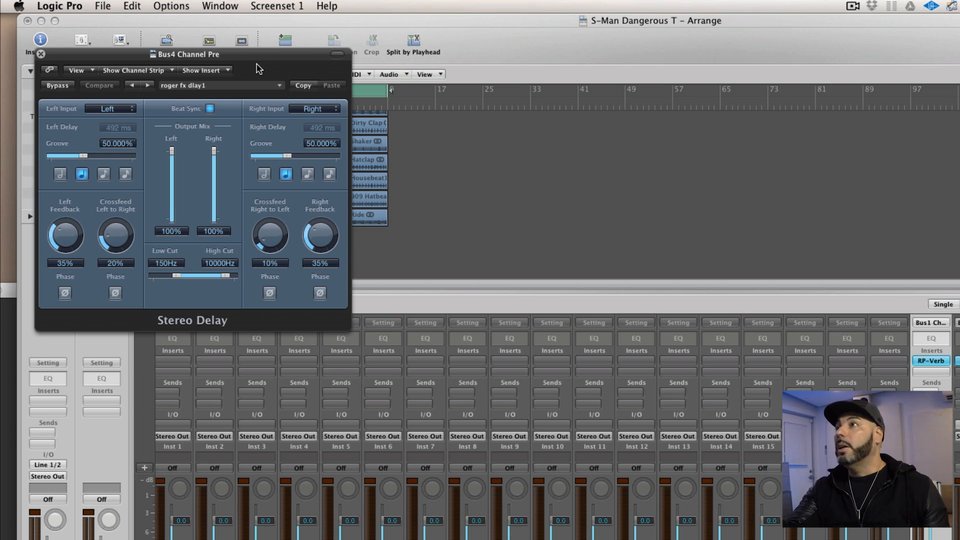Screen dimensions: 960x540
Task: Toggle the Right Feedback Phase invert button
Action: [x=320, y=293]
